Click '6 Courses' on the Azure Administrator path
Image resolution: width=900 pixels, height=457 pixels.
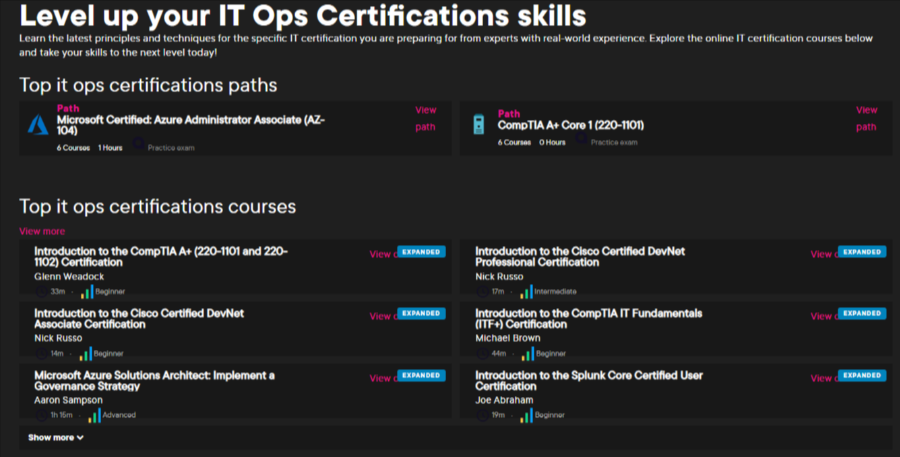(x=73, y=148)
